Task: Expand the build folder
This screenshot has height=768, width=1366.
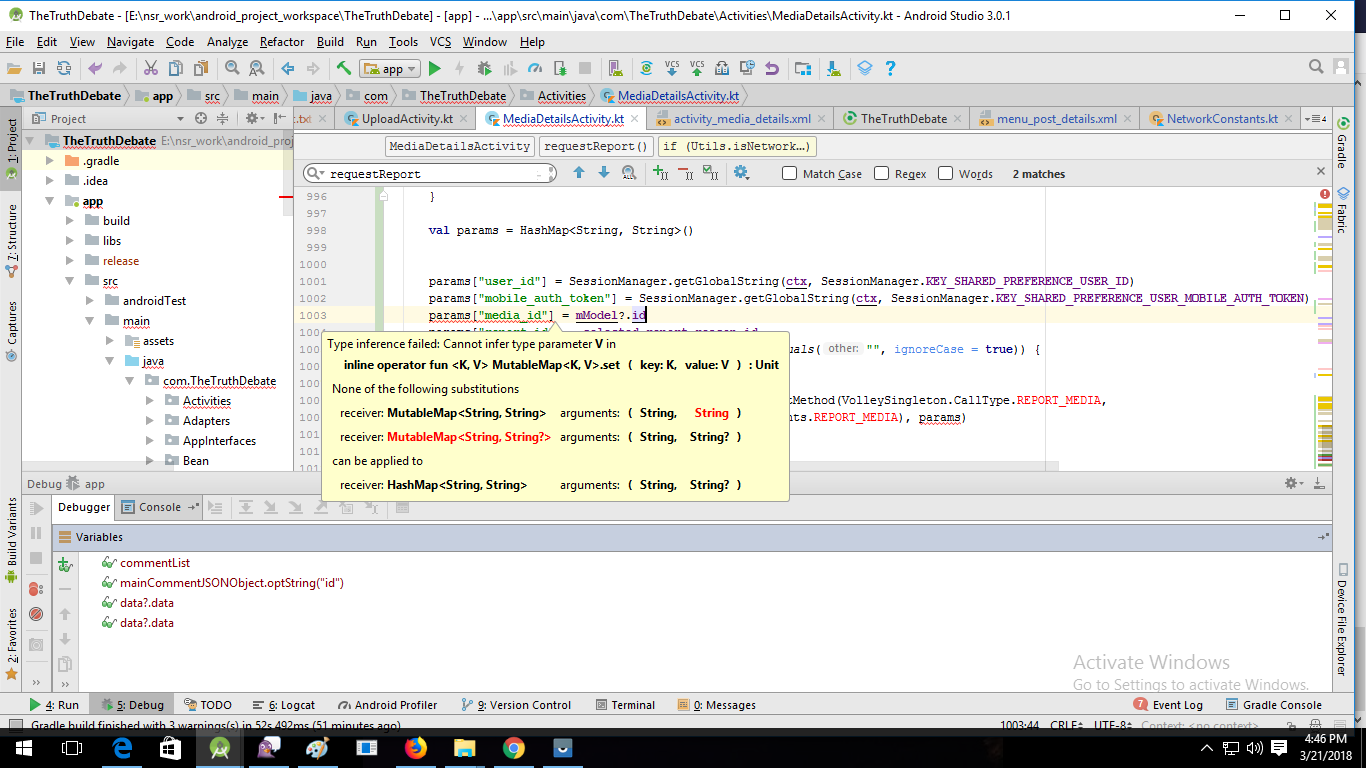Action: [x=69, y=221]
